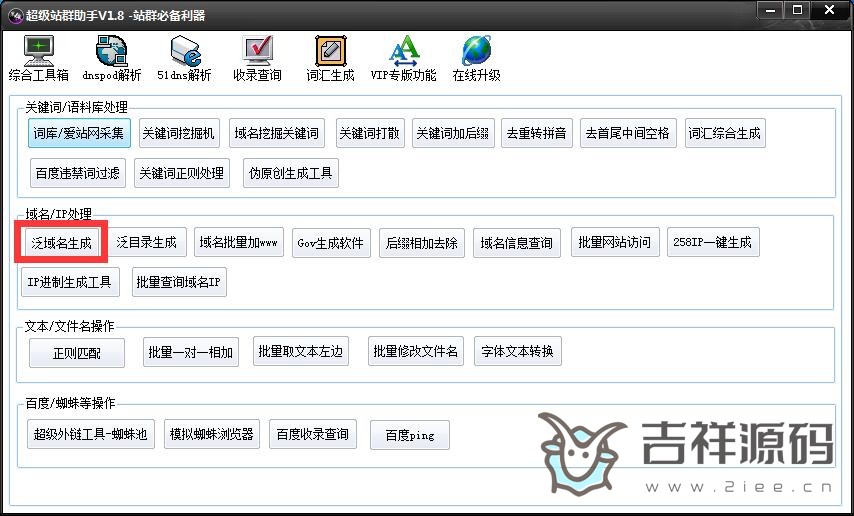Open 词库/爱站网采集 button
The width and height of the screenshot is (854, 516).
coord(80,133)
